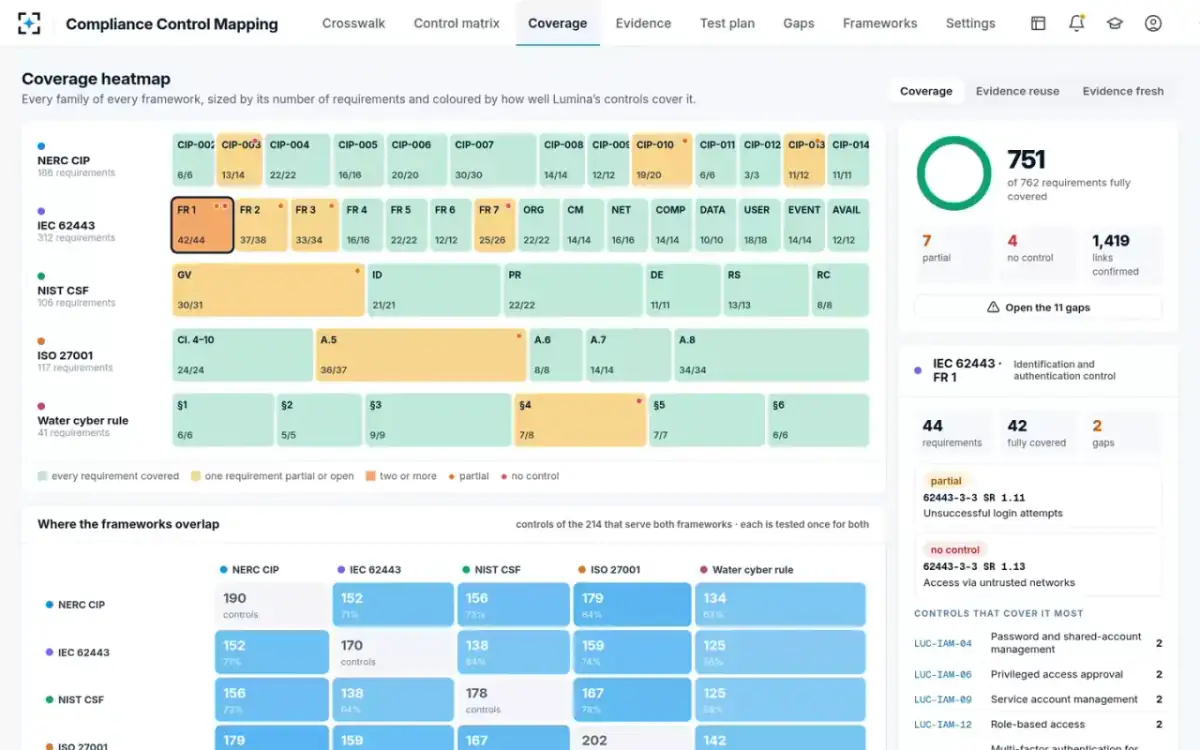Select the A.8 34/34 heatmap cell
Image resolution: width=1200 pixels, height=750 pixels.
pyautogui.click(x=771, y=355)
